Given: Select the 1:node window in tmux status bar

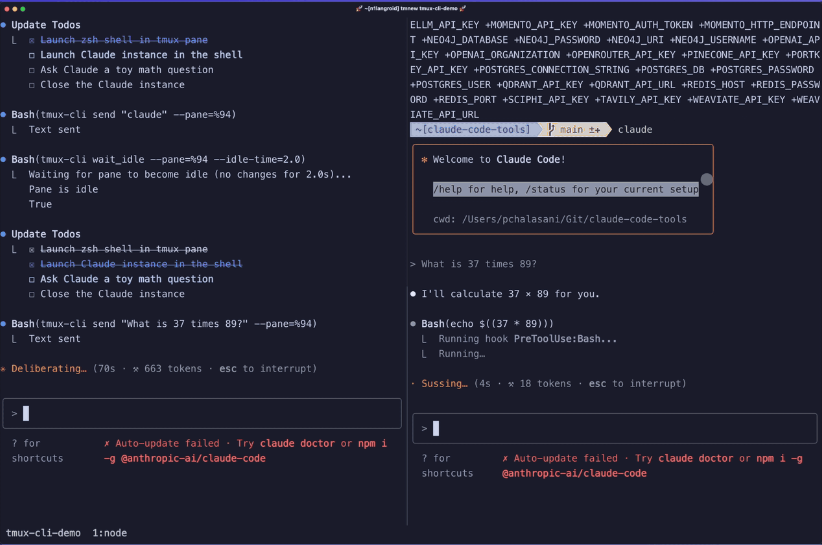Looking at the screenshot, I should tap(110, 533).
